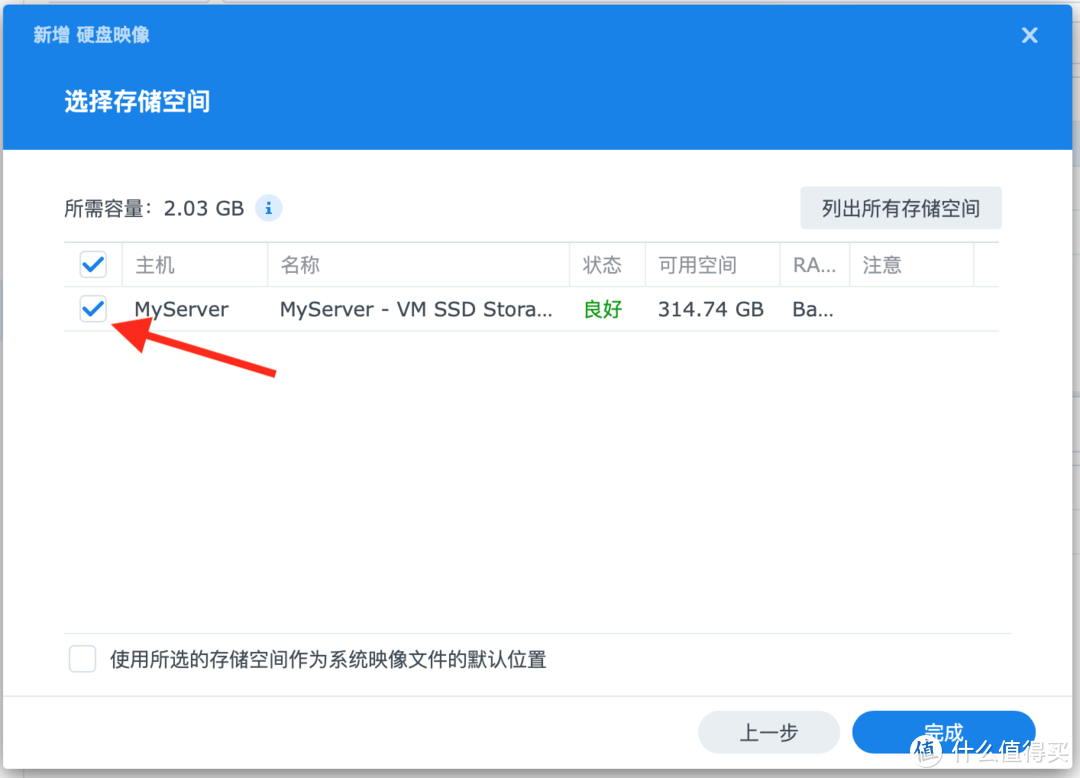1080x778 pixels.
Task: Click the 什么值得买 watermark logo
Action: coord(924,748)
